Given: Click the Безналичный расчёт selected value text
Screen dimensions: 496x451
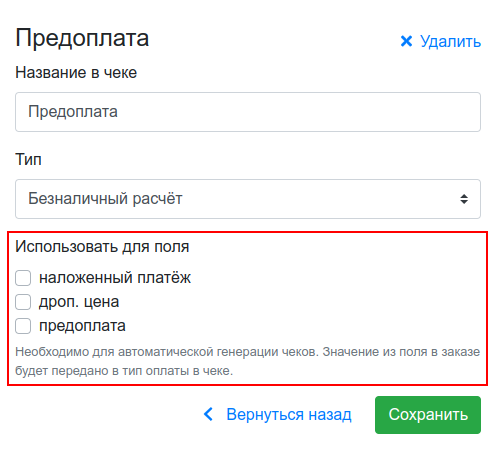Looking at the screenshot, I should click(105, 199).
